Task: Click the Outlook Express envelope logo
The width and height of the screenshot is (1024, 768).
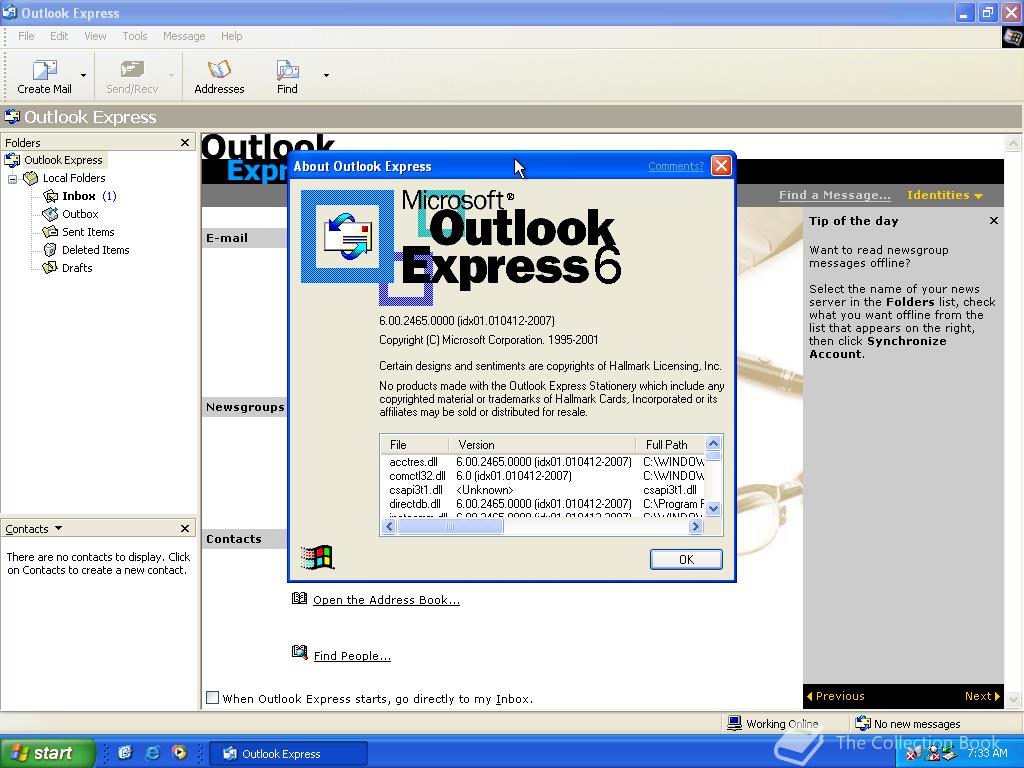Action: click(347, 236)
